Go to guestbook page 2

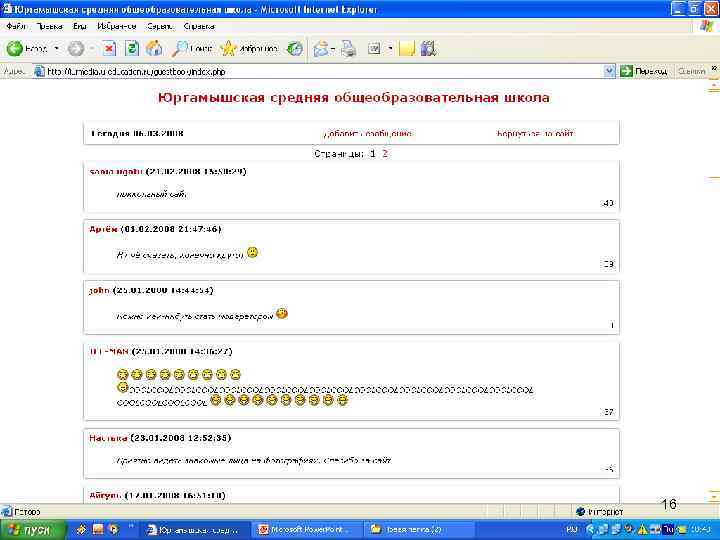(385, 153)
